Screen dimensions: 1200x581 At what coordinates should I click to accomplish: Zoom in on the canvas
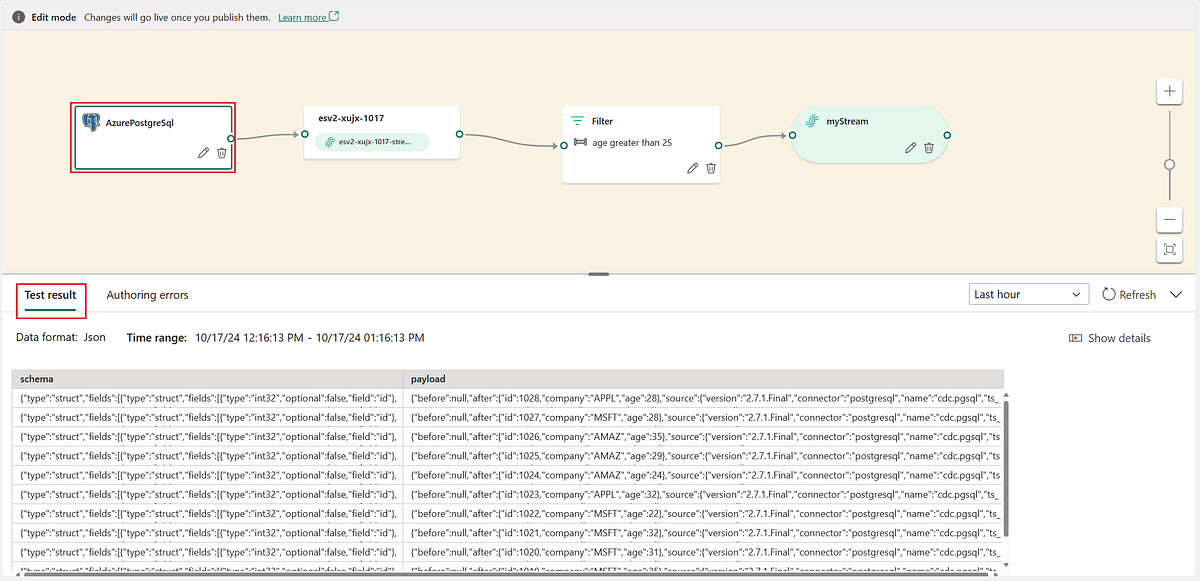click(x=1169, y=92)
